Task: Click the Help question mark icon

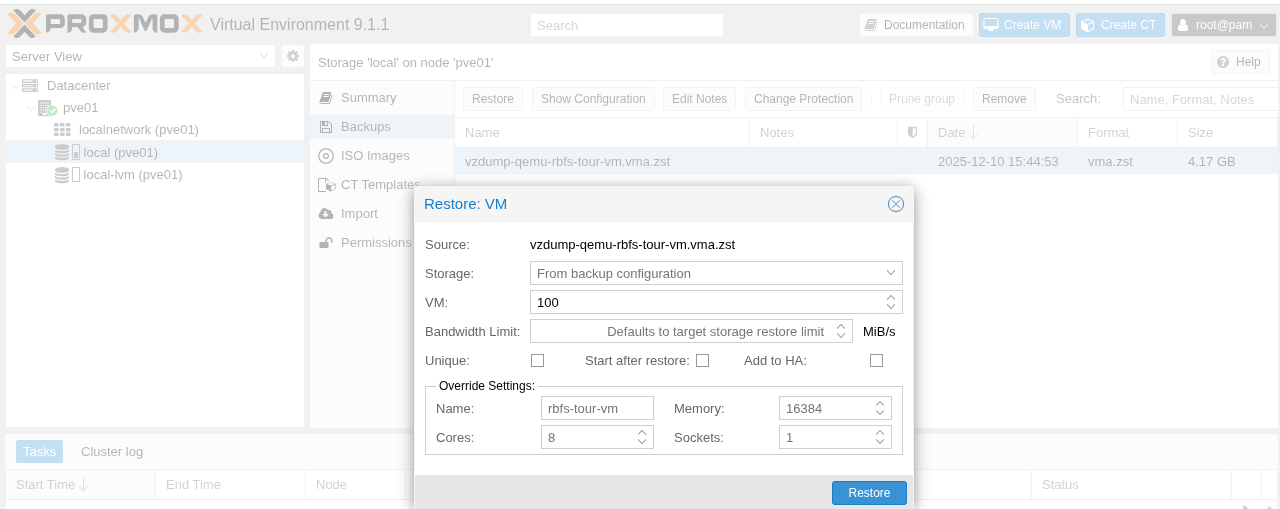Action: 1222,62
